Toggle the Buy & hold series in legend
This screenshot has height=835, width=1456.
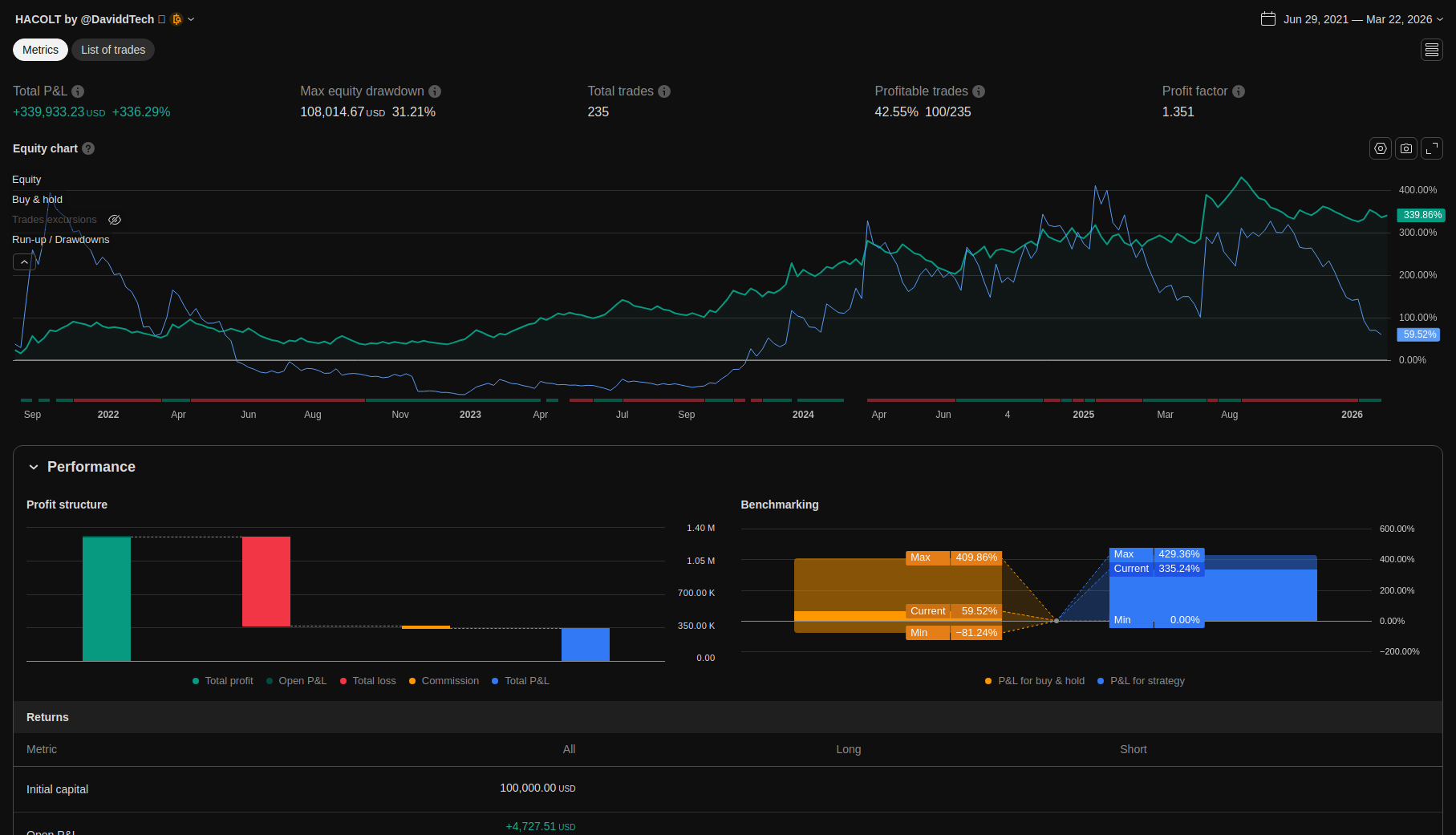(37, 200)
